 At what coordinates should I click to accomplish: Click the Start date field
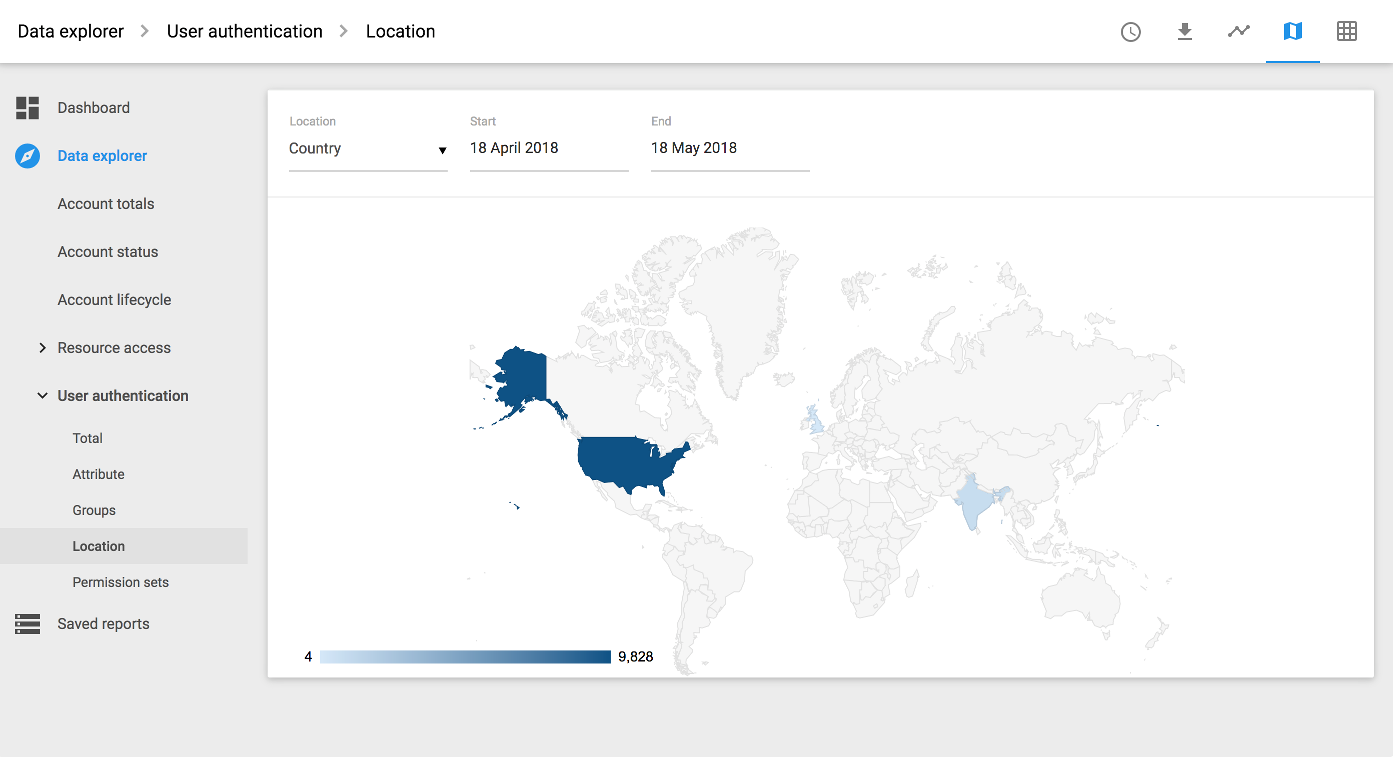[548, 149]
